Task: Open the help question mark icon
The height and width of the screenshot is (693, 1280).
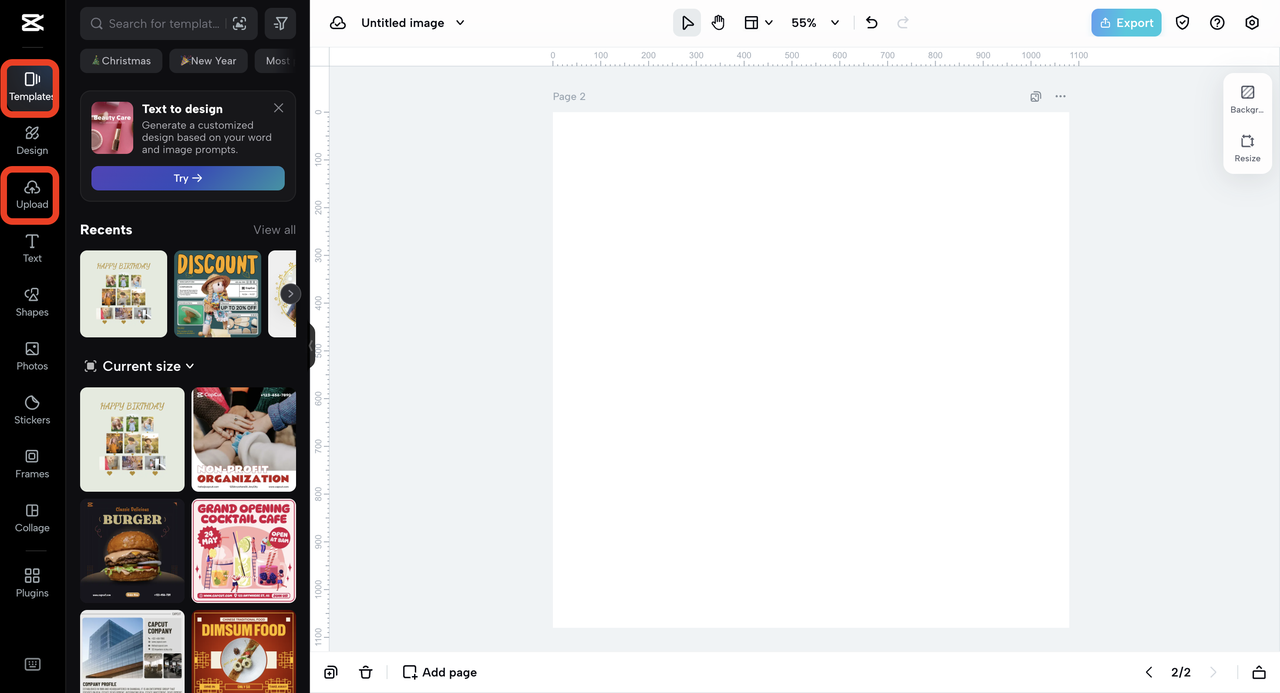Action: pos(1217,23)
